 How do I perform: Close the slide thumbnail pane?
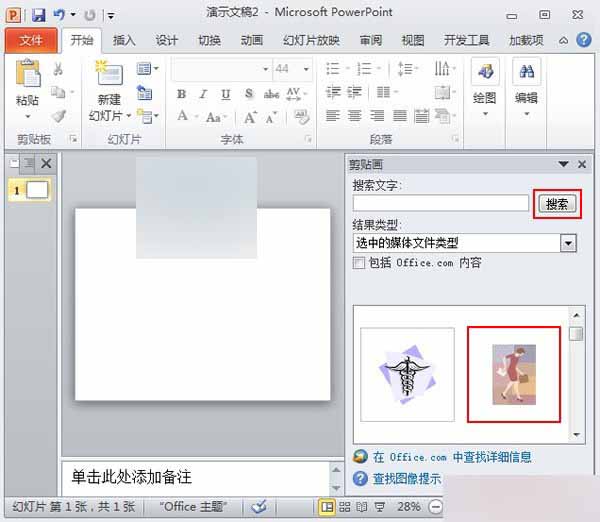pyautogui.click(x=46, y=163)
